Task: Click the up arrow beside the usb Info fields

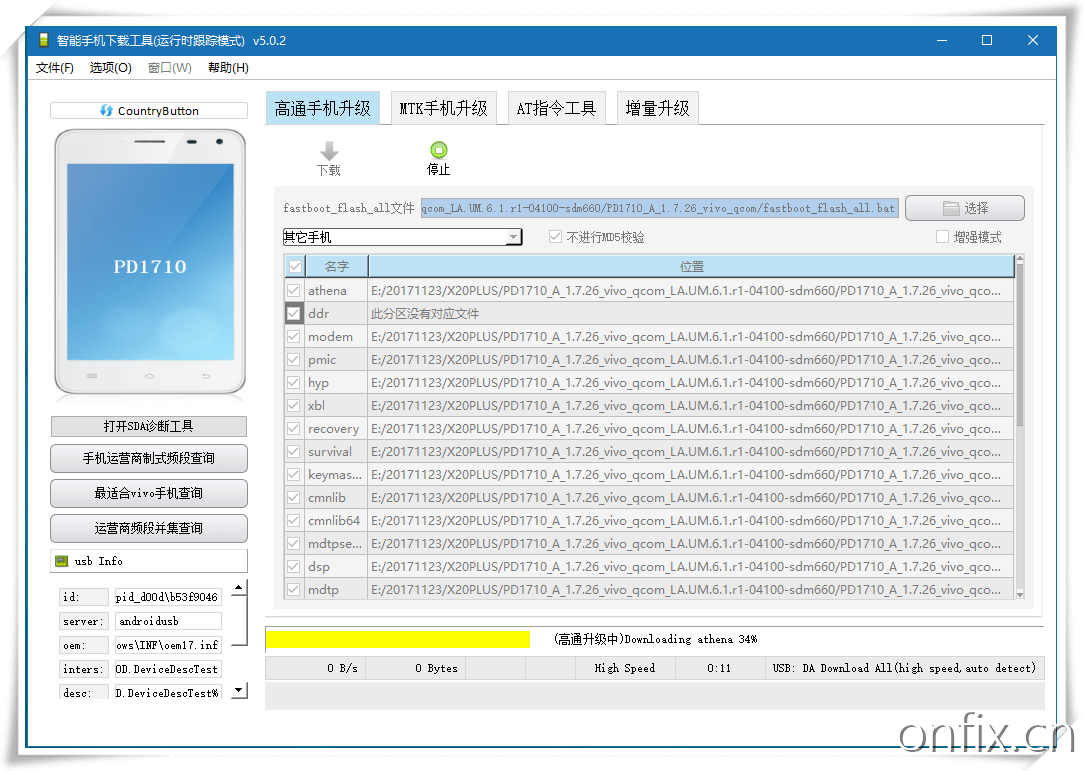Action: 237,588
